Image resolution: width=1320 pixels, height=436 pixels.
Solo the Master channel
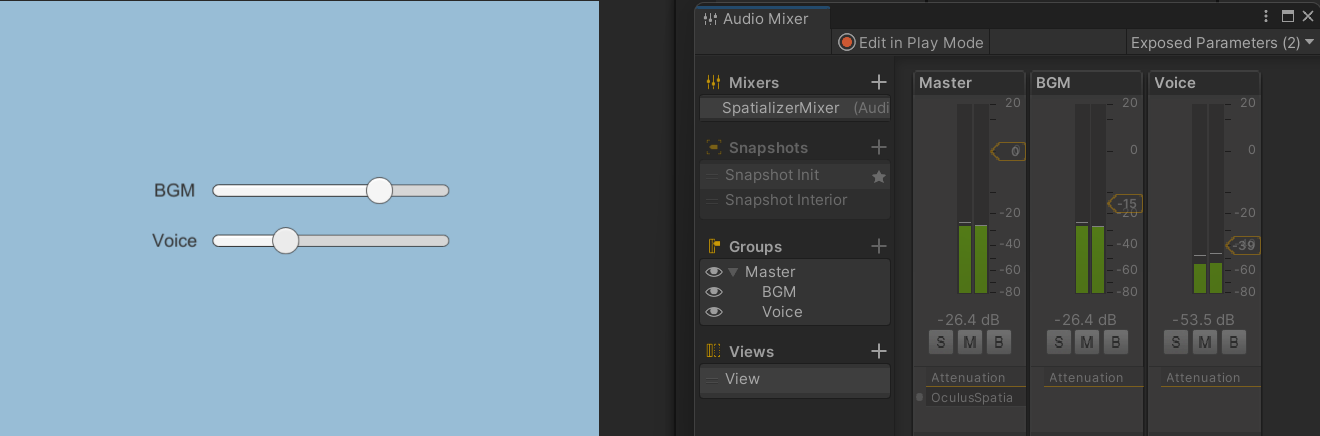[940, 343]
